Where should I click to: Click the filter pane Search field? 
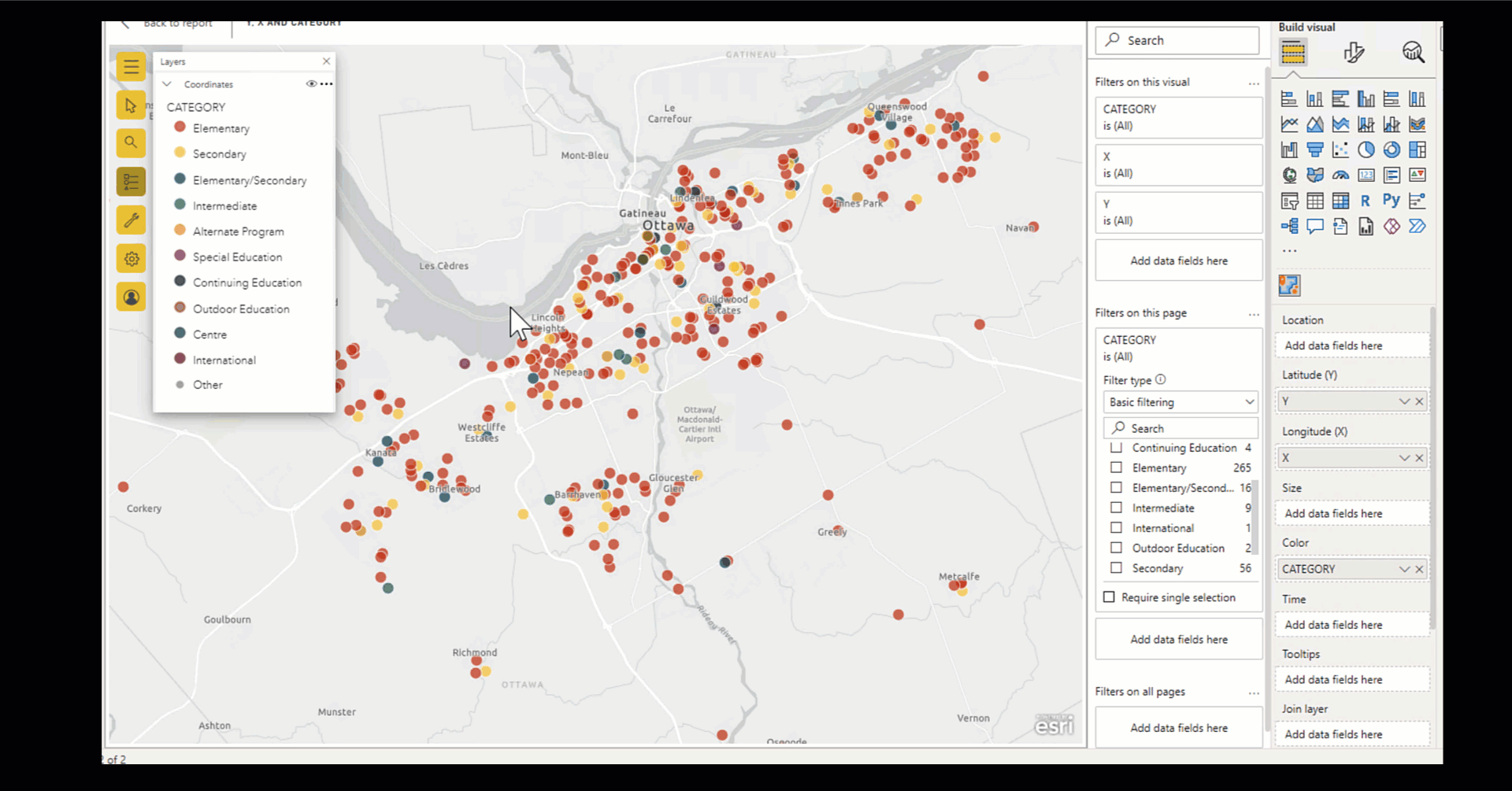pyautogui.click(x=1177, y=40)
